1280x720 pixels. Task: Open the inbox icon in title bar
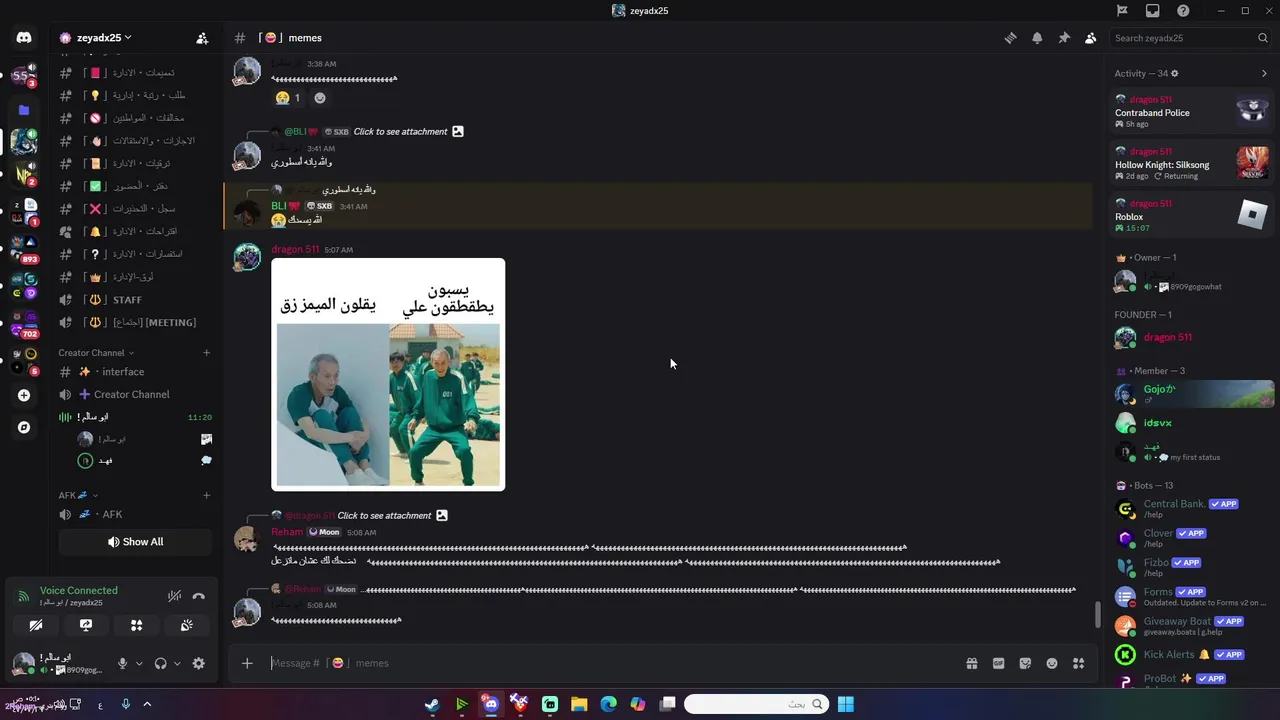pos(1153,10)
